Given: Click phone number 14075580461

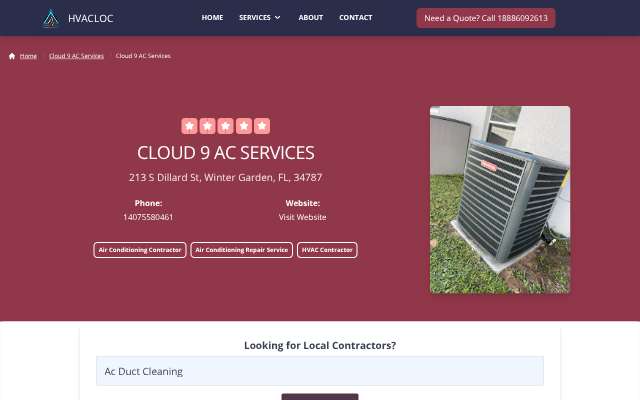Looking at the screenshot, I should 148,217.
